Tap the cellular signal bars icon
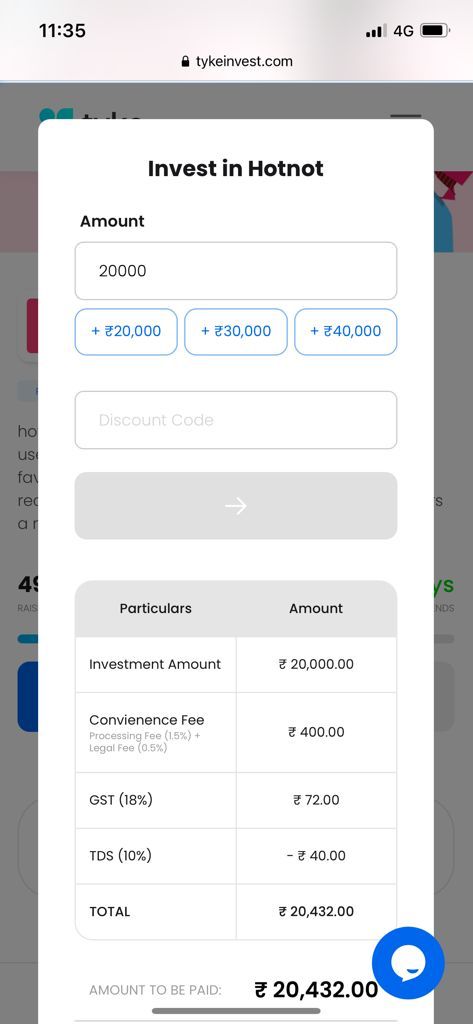The width and height of the screenshot is (473, 1024). [x=376, y=31]
